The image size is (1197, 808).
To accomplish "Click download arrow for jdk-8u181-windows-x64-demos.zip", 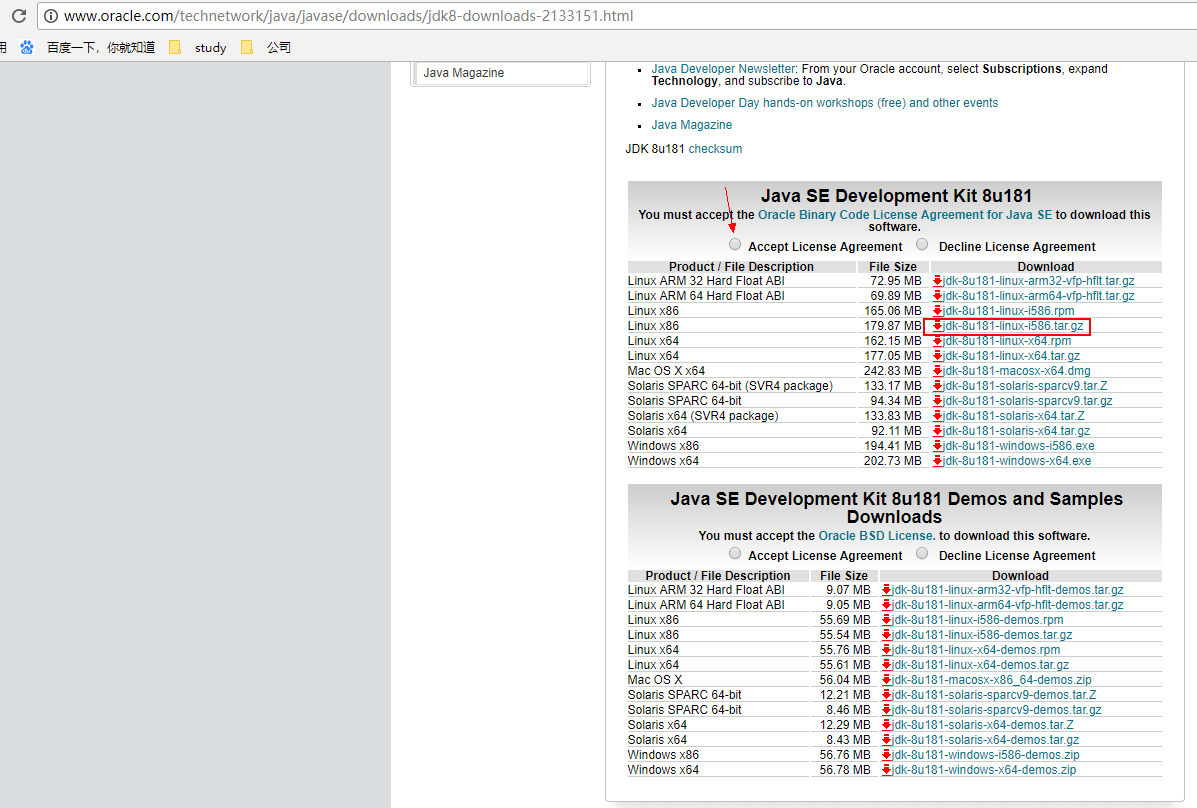I will coord(886,770).
